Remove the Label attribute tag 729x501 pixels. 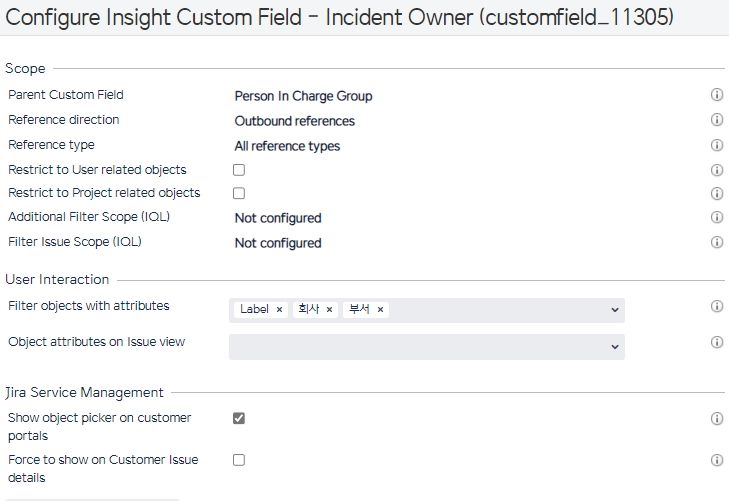pos(279,310)
